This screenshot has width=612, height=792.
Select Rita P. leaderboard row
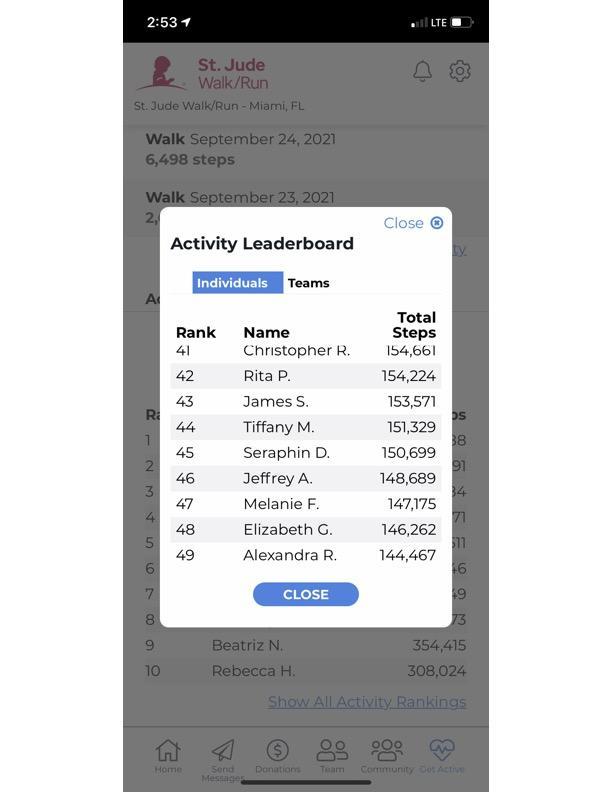point(305,376)
